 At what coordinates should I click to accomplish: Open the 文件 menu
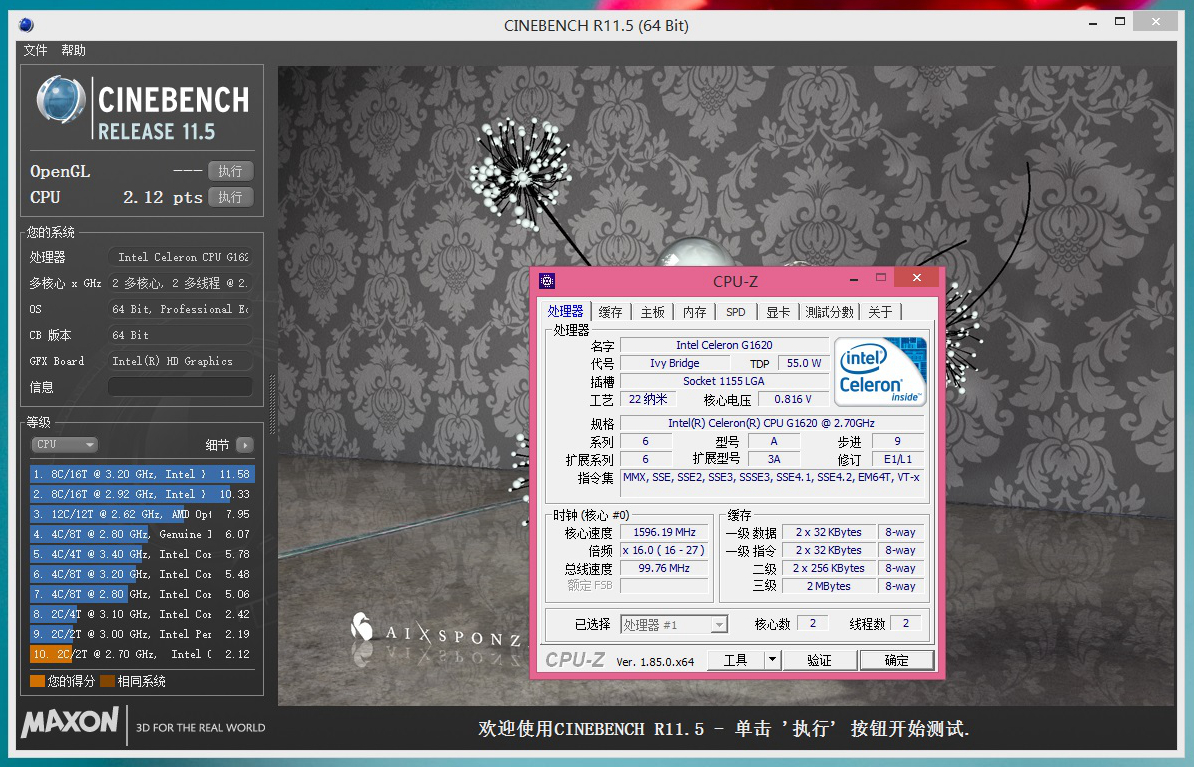pyautogui.click(x=35, y=50)
